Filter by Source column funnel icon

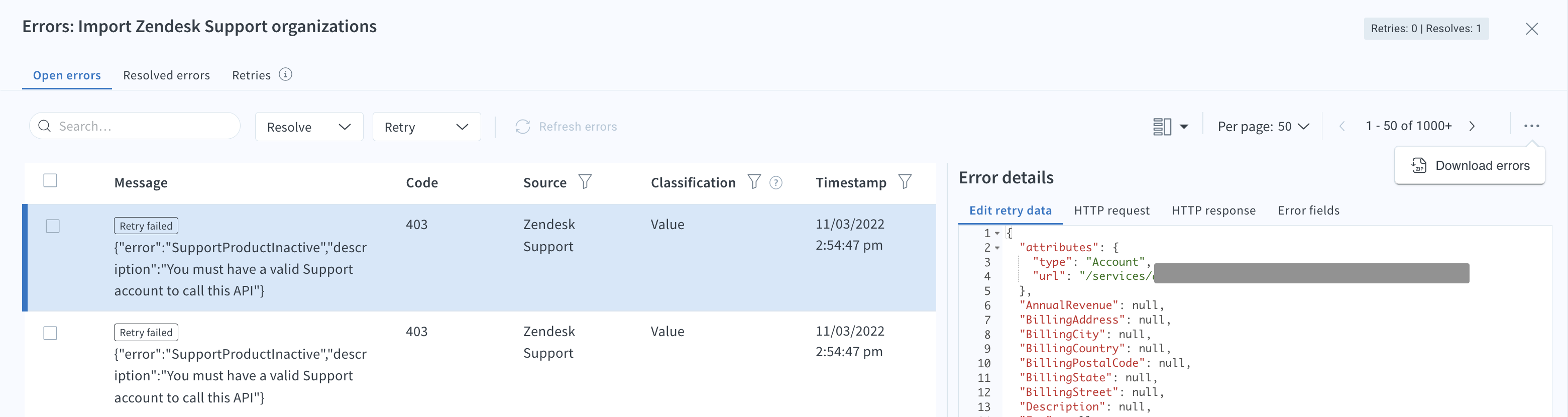[585, 182]
